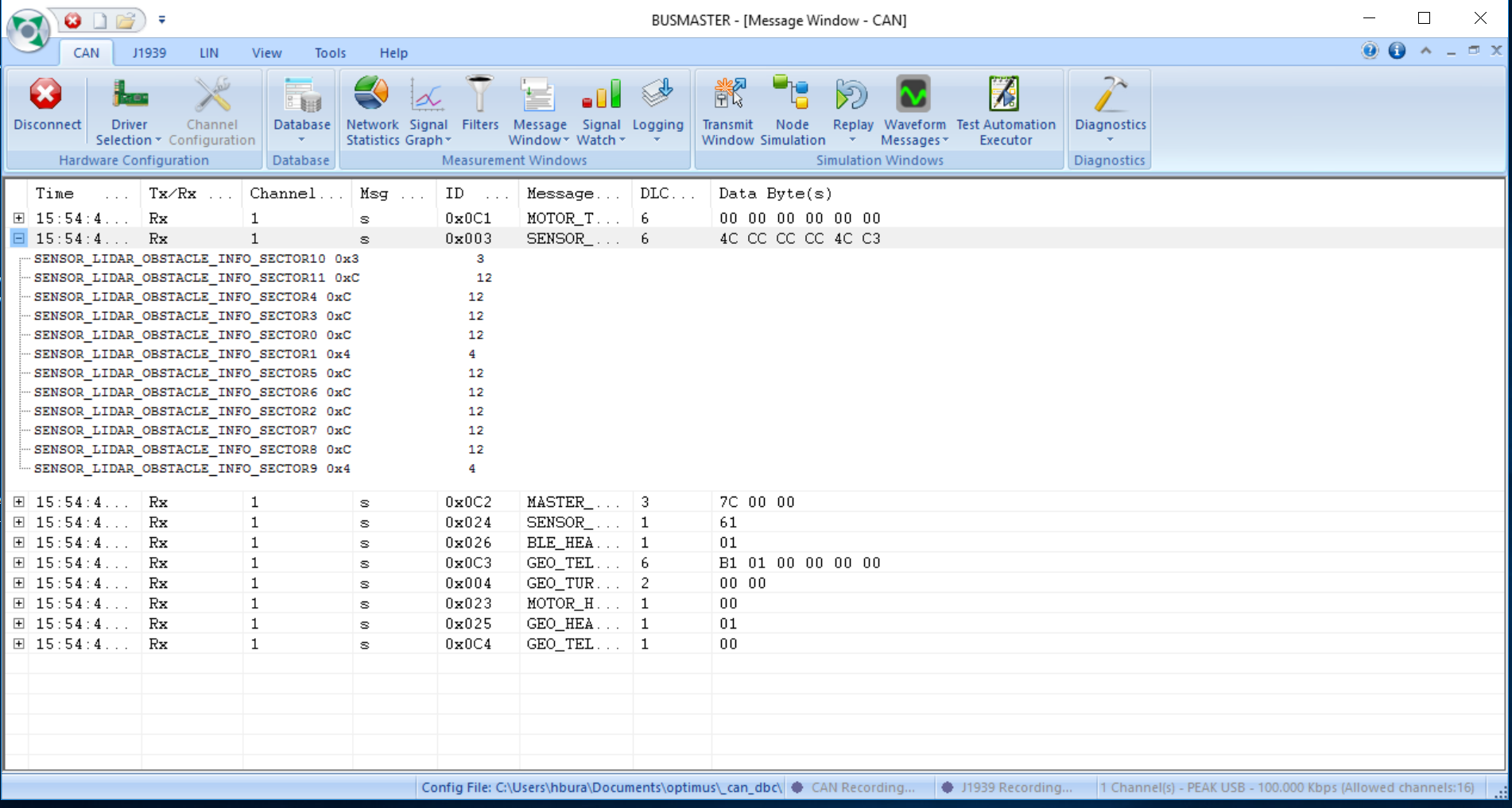Screen dimensions: 1512x808
Task: Expand the MASTER 0x0C2 message row
Action: coord(19,502)
